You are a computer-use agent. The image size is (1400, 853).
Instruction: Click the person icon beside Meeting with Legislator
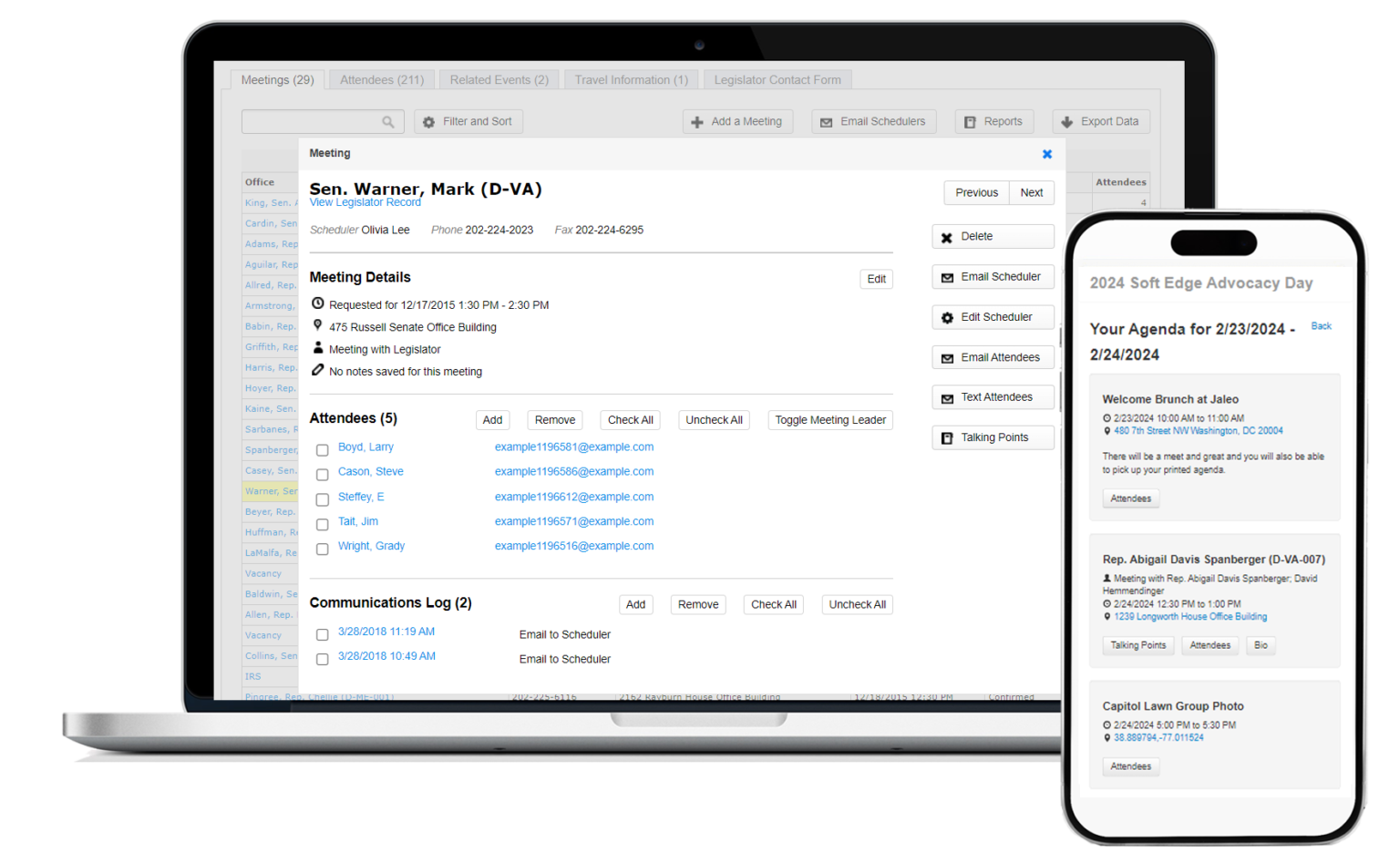pos(318,347)
